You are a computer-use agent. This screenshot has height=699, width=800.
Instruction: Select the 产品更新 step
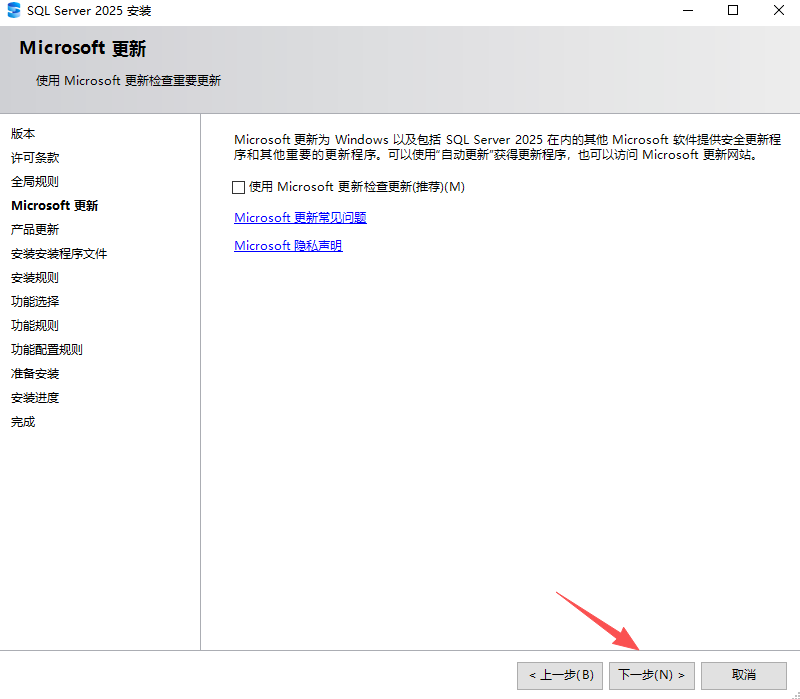(x=32, y=229)
